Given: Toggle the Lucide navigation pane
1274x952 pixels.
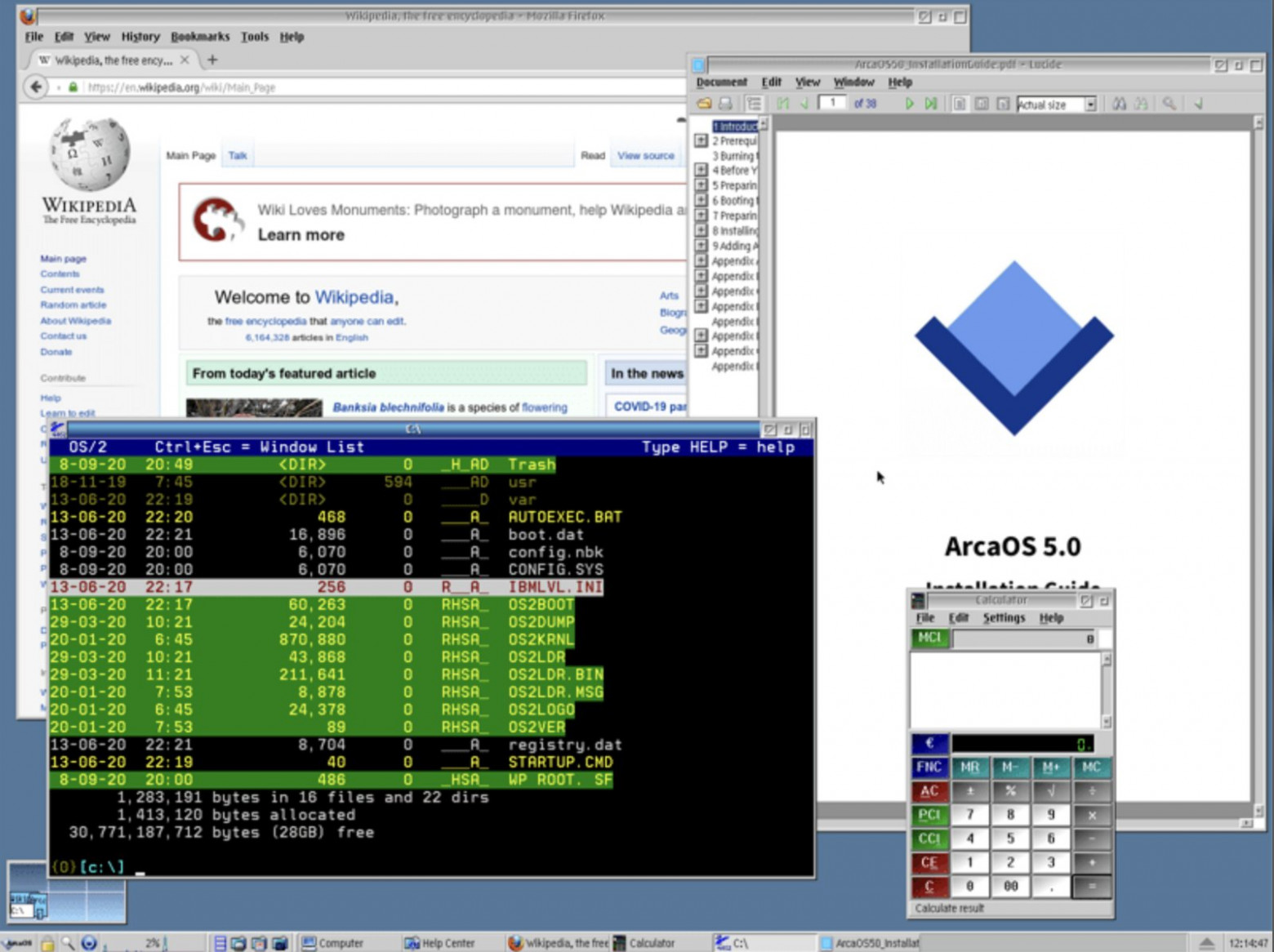Looking at the screenshot, I should coord(754,104).
